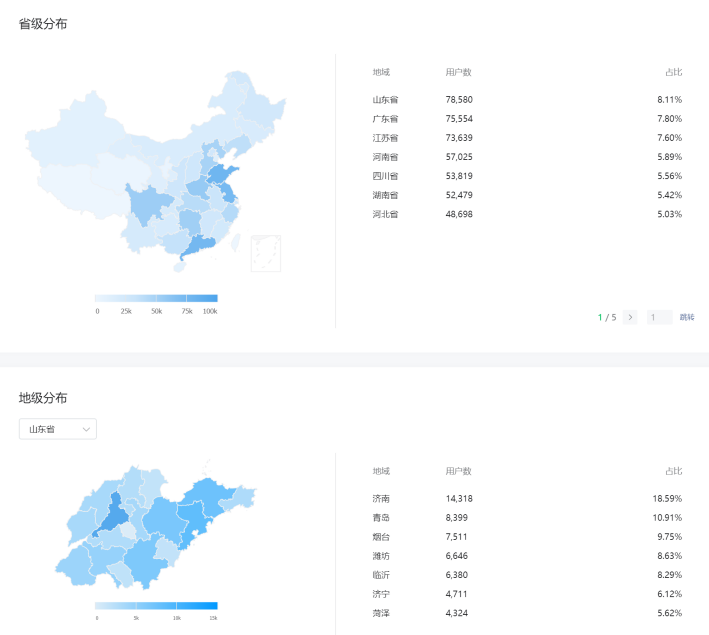
Task: Click the 跳转 jump link
Action: tap(687, 317)
